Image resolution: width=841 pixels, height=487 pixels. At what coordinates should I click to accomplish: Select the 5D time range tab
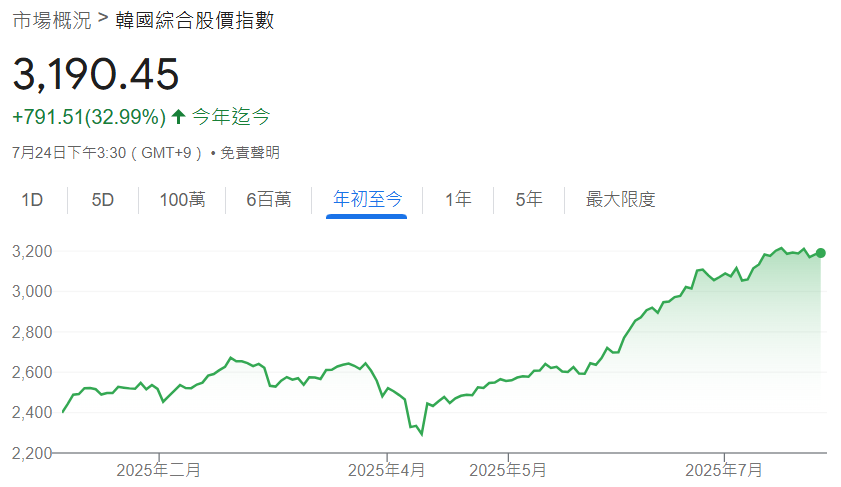click(102, 200)
